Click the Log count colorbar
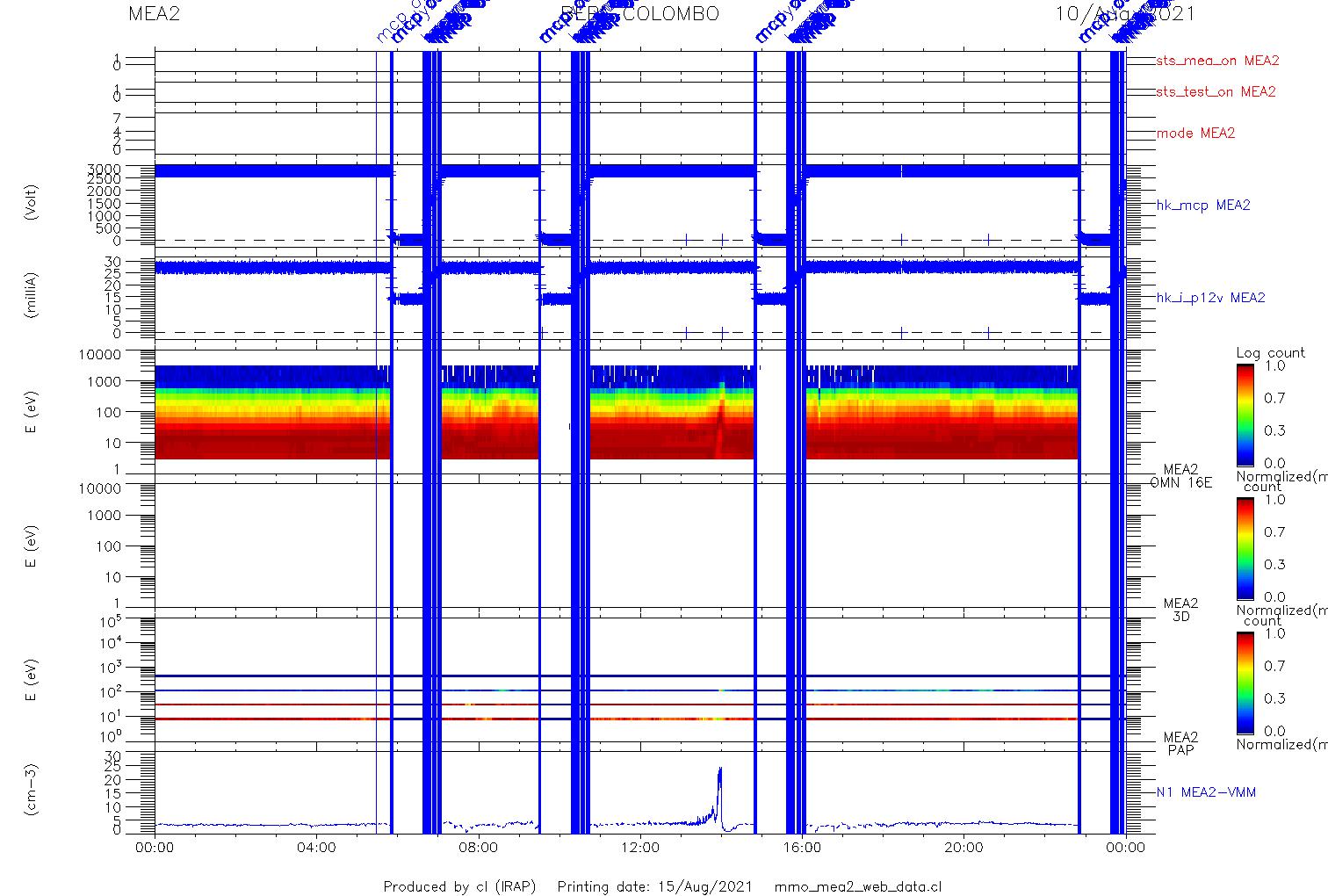Image resolution: width=1328 pixels, height=896 pixels. click(1245, 415)
